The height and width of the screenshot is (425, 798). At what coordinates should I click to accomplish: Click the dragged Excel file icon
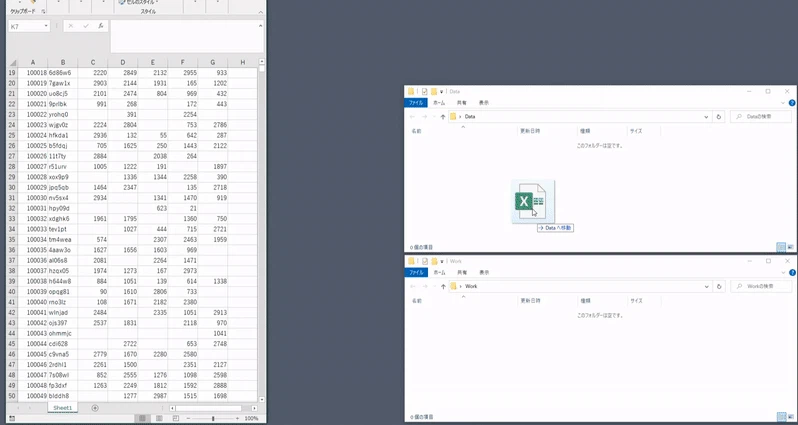click(532, 202)
